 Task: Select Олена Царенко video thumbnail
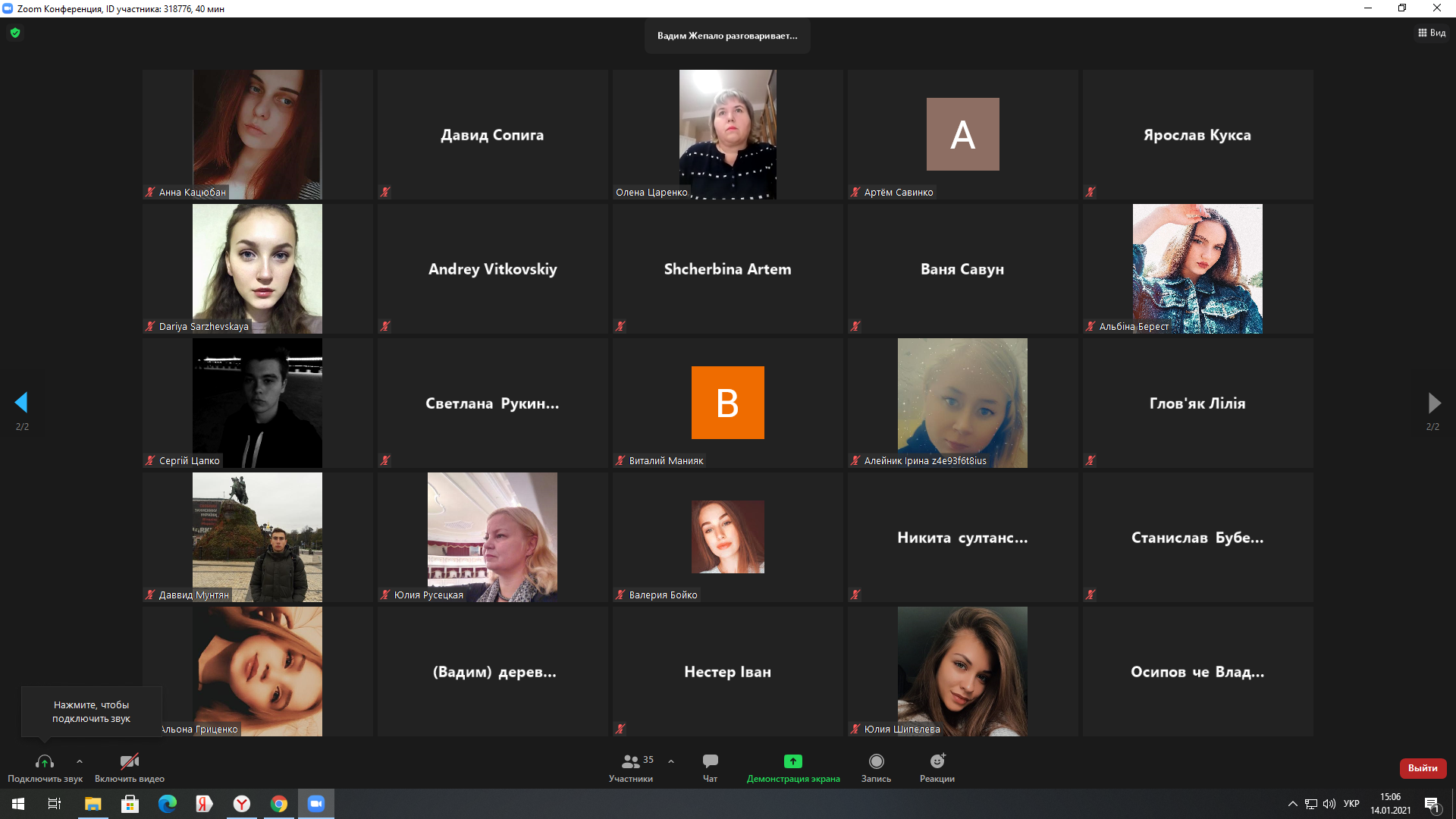click(727, 134)
